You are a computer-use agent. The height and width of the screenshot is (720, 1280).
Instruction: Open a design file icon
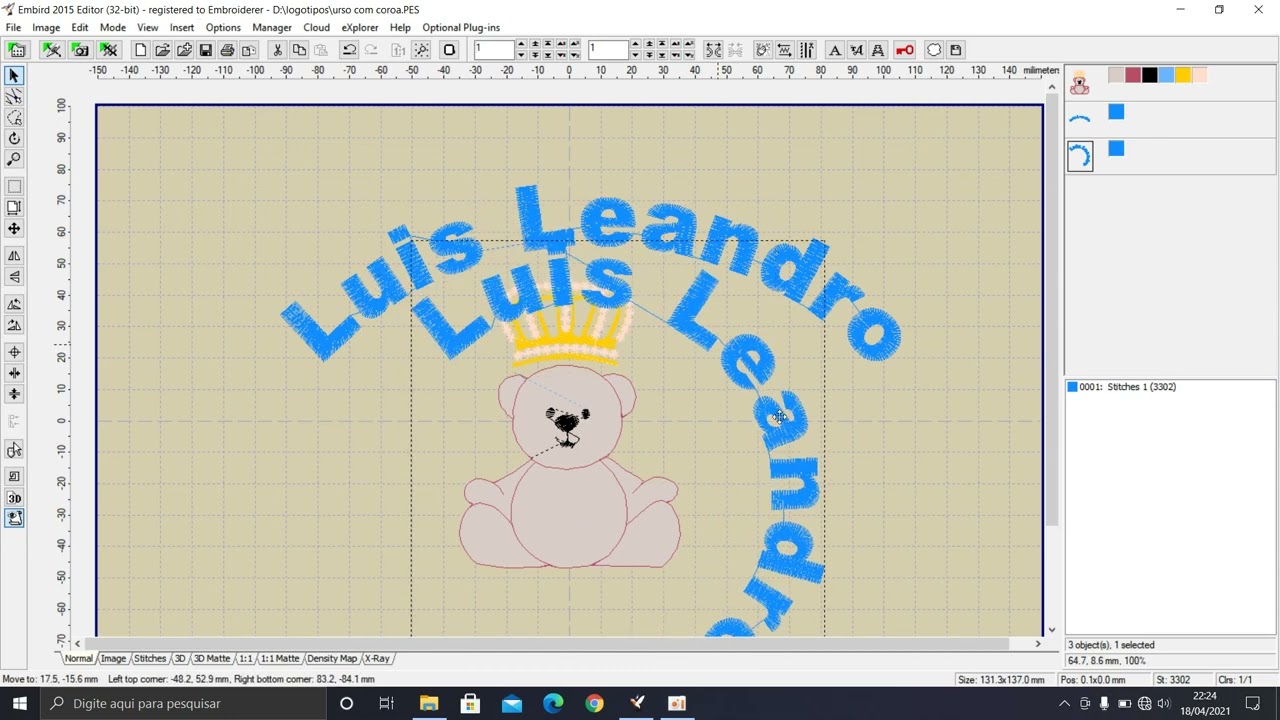[162, 50]
